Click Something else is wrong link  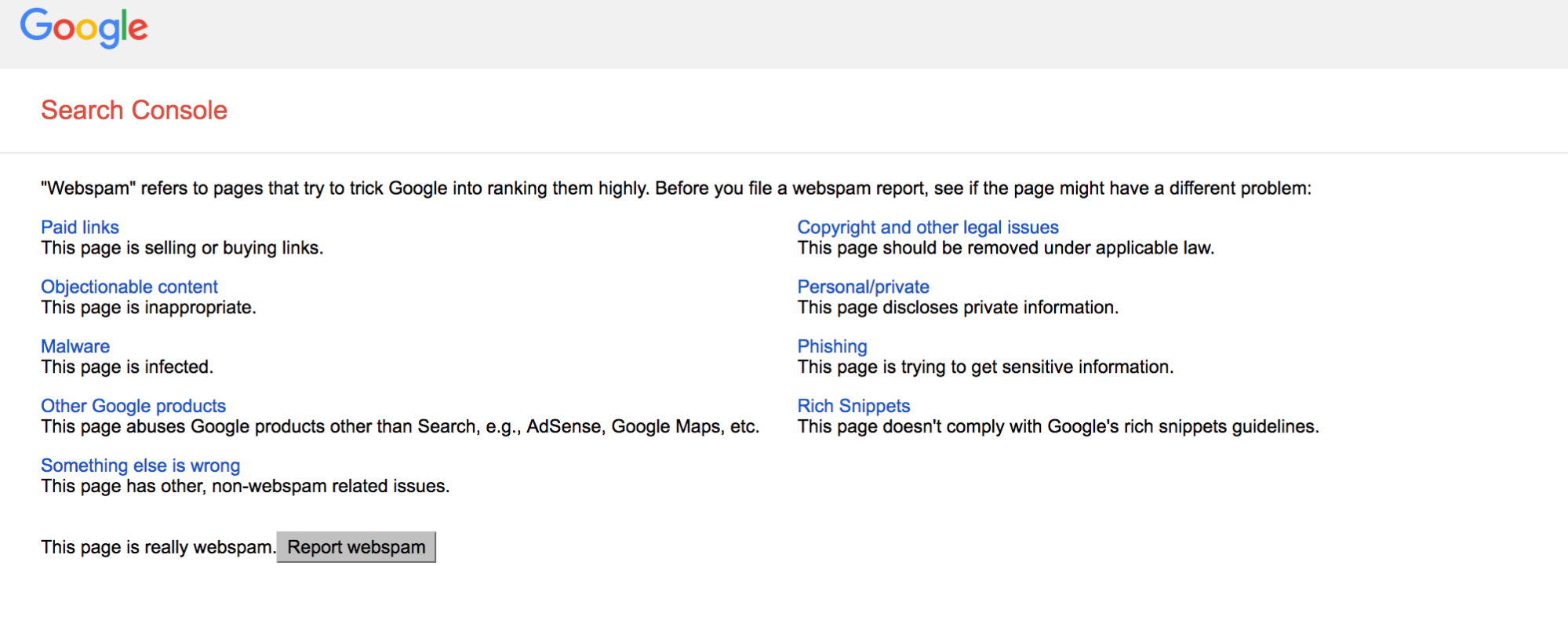coord(140,466)
